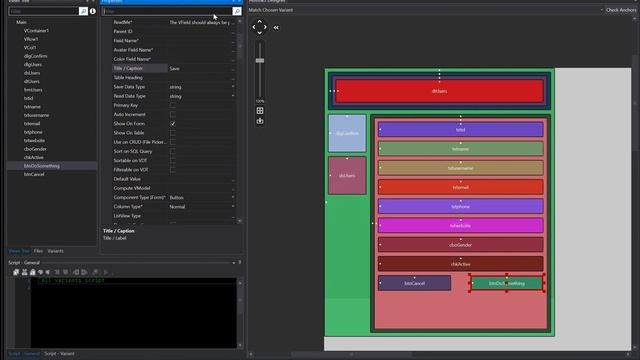The image size is (640, 360).
Task: Open the Match Chosen Variant dropdown
Action: (x=602, y=10)
